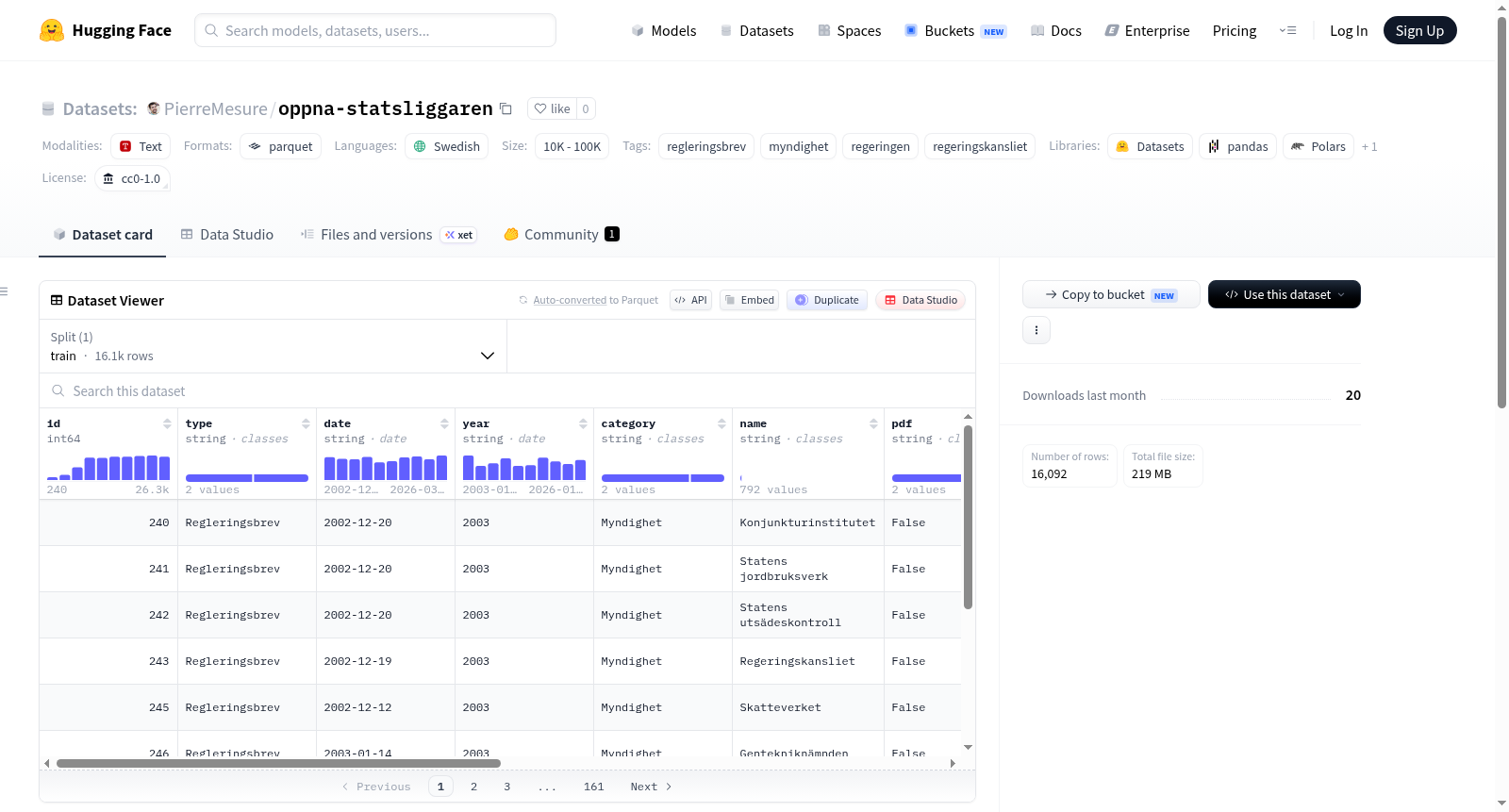Click the Embed button
1509x812 pixels.
(x=749, y=300)
